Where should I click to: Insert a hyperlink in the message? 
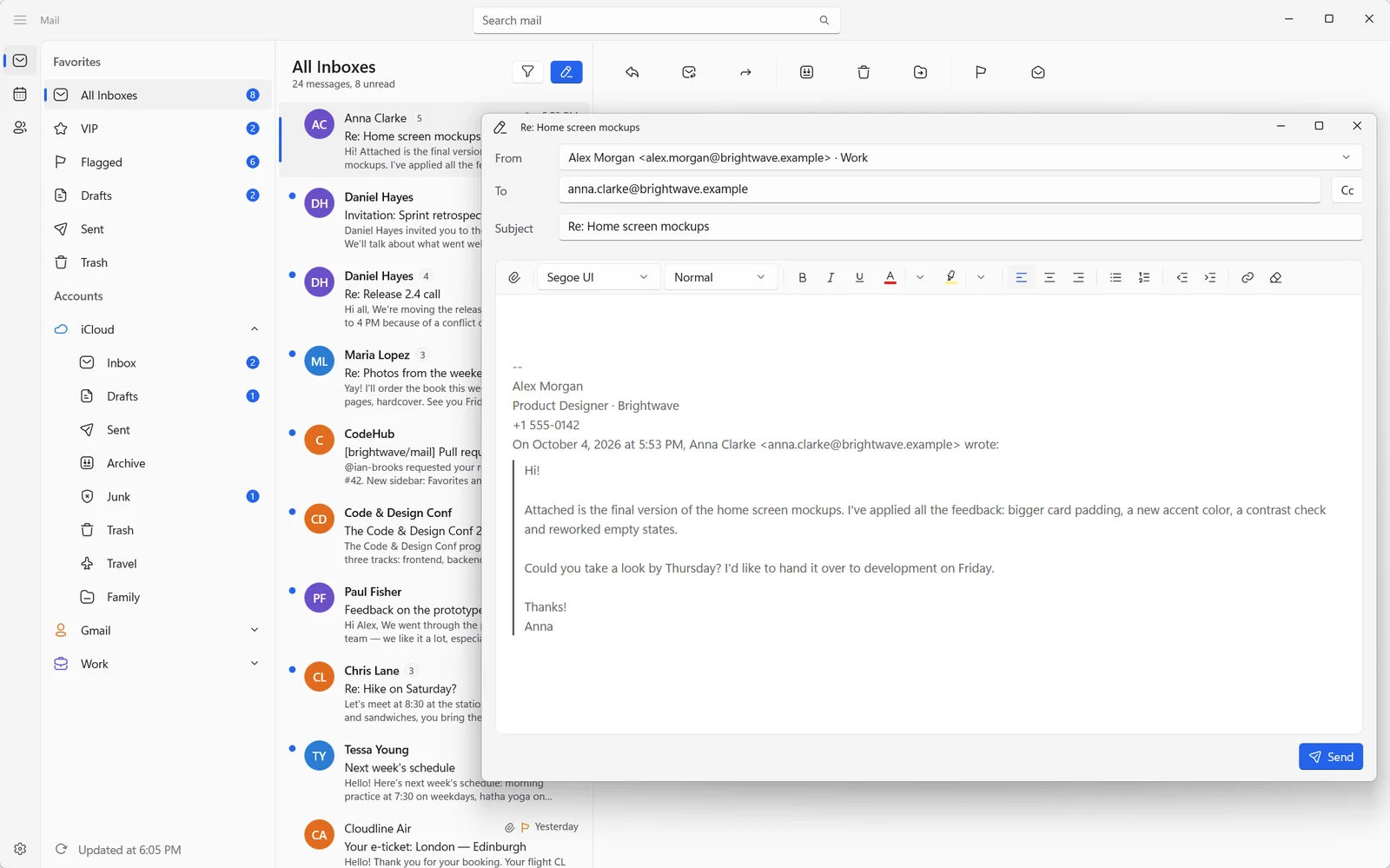point(1248,277)
